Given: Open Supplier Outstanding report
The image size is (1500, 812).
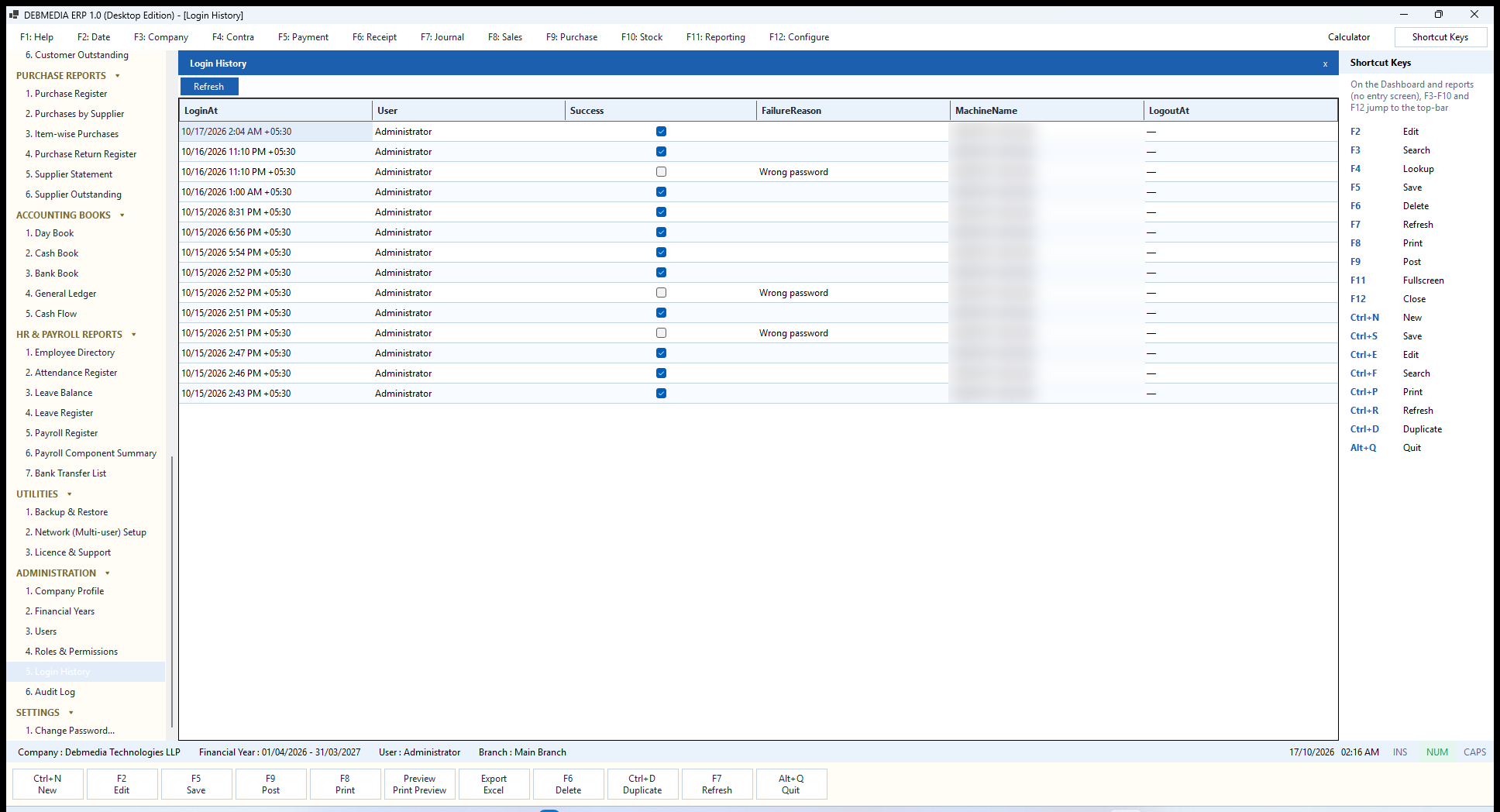Looking at the screenshot, I should click(74, 194).
